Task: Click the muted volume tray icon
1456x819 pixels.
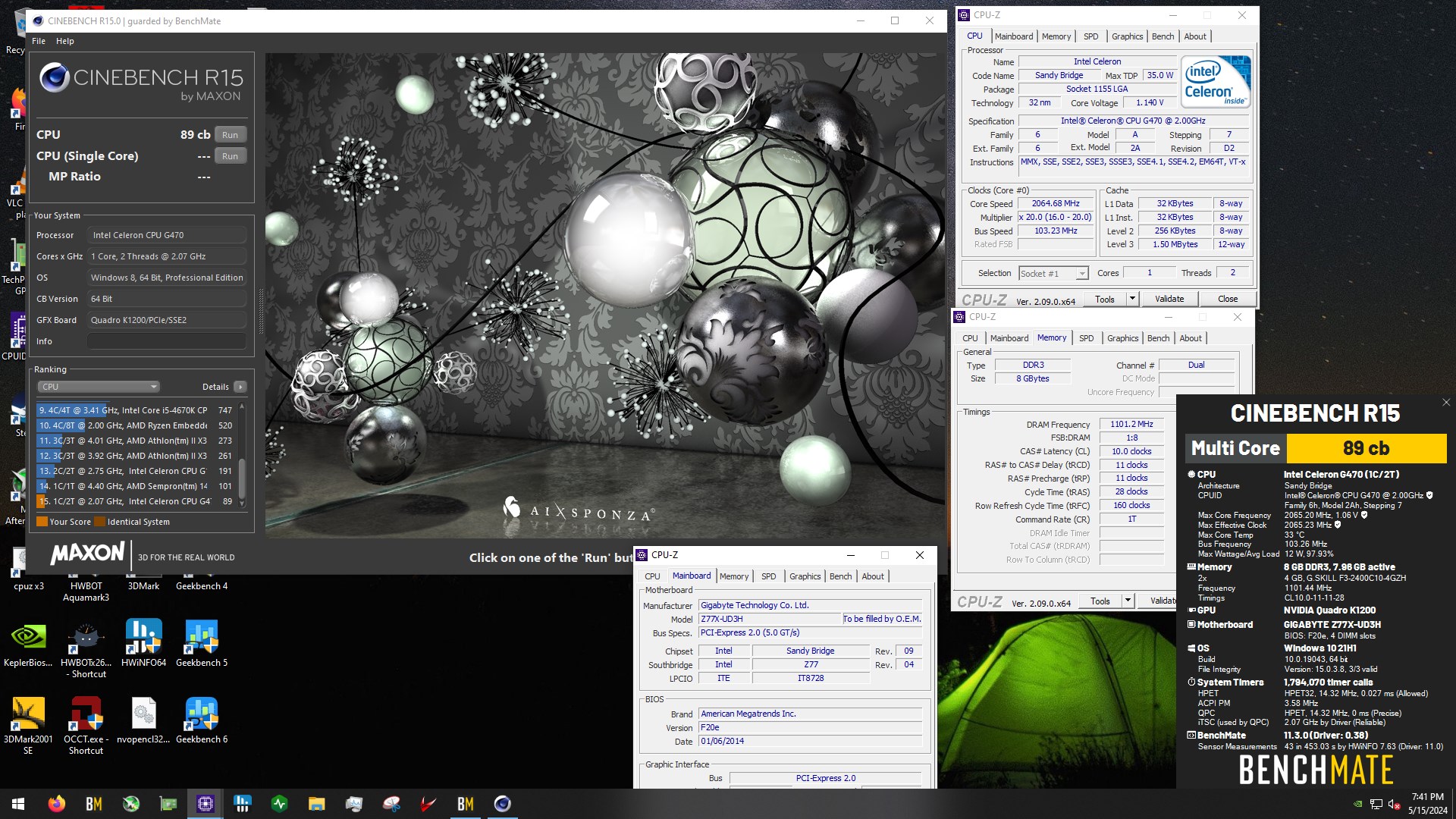Action: 1394,804
